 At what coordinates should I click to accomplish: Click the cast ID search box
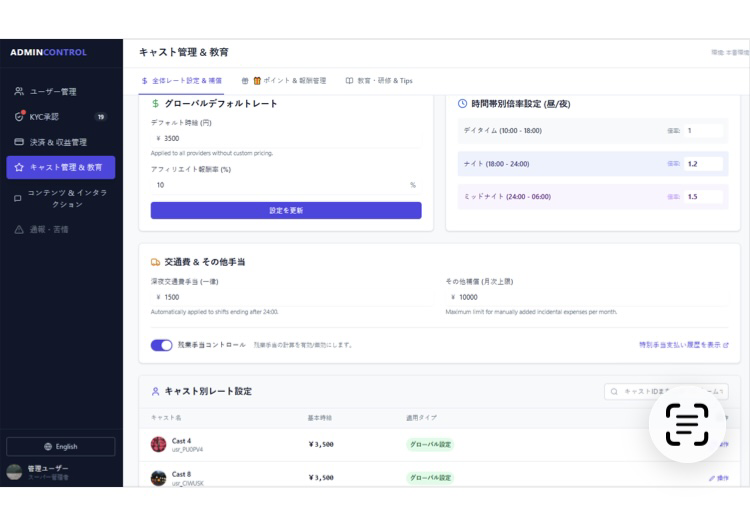(666, 392)
